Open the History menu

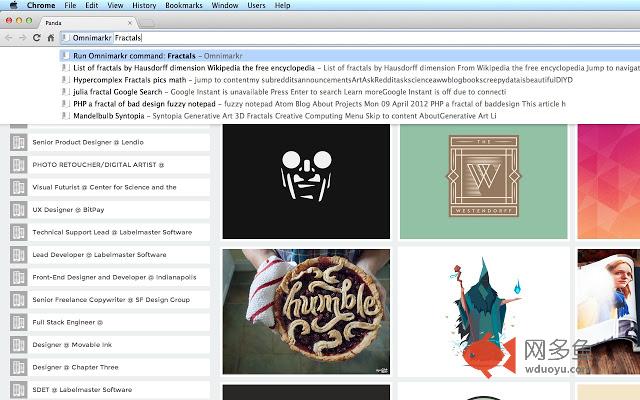[x=144, y=5]
